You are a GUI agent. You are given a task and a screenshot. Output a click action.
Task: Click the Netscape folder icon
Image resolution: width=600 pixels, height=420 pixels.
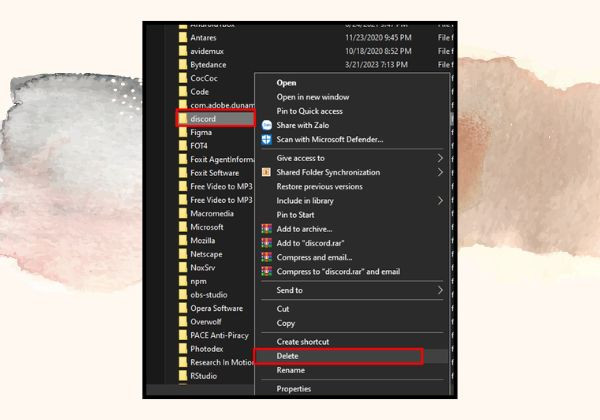183,254
